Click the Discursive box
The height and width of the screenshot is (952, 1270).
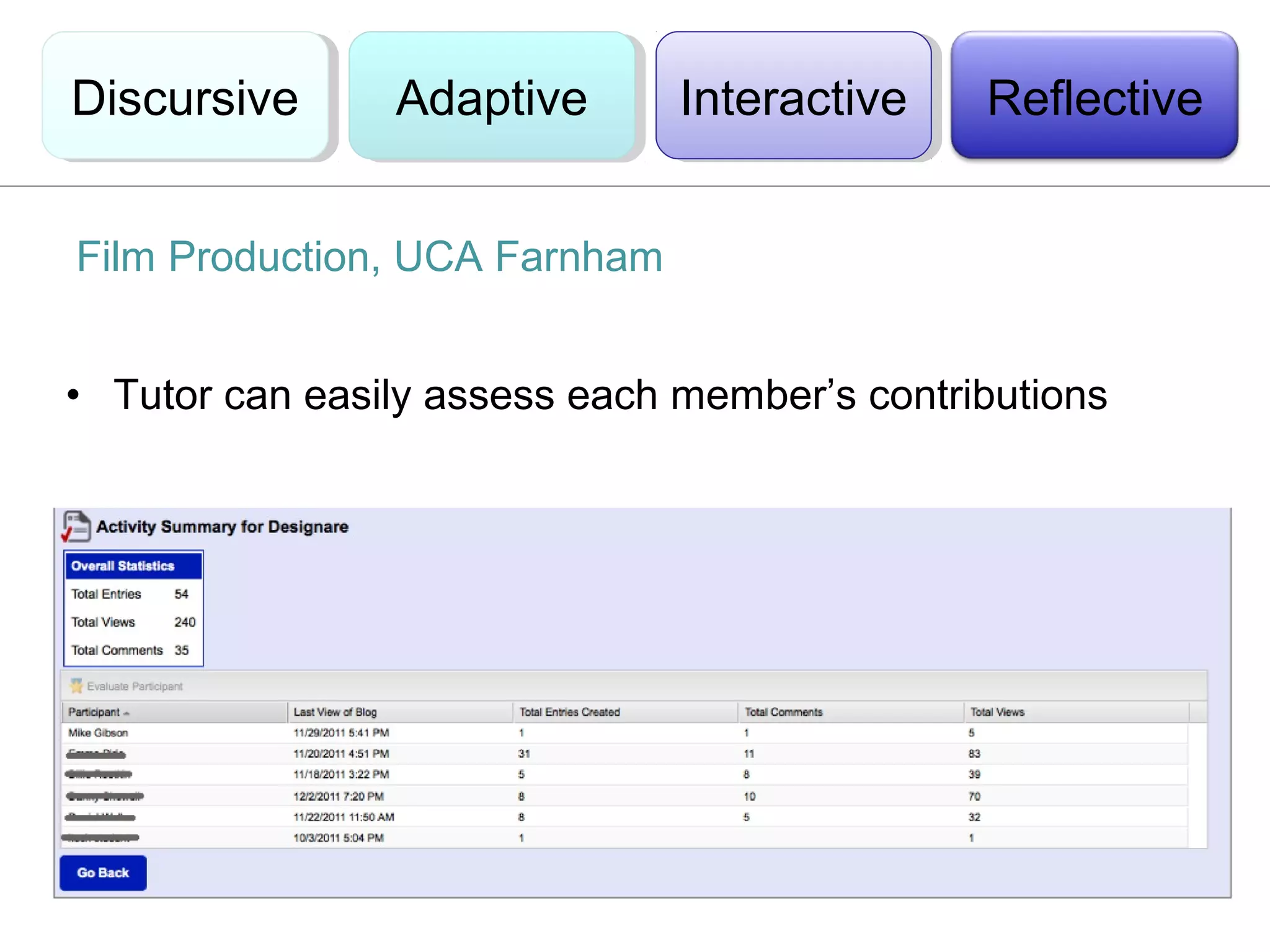point(185,95)
